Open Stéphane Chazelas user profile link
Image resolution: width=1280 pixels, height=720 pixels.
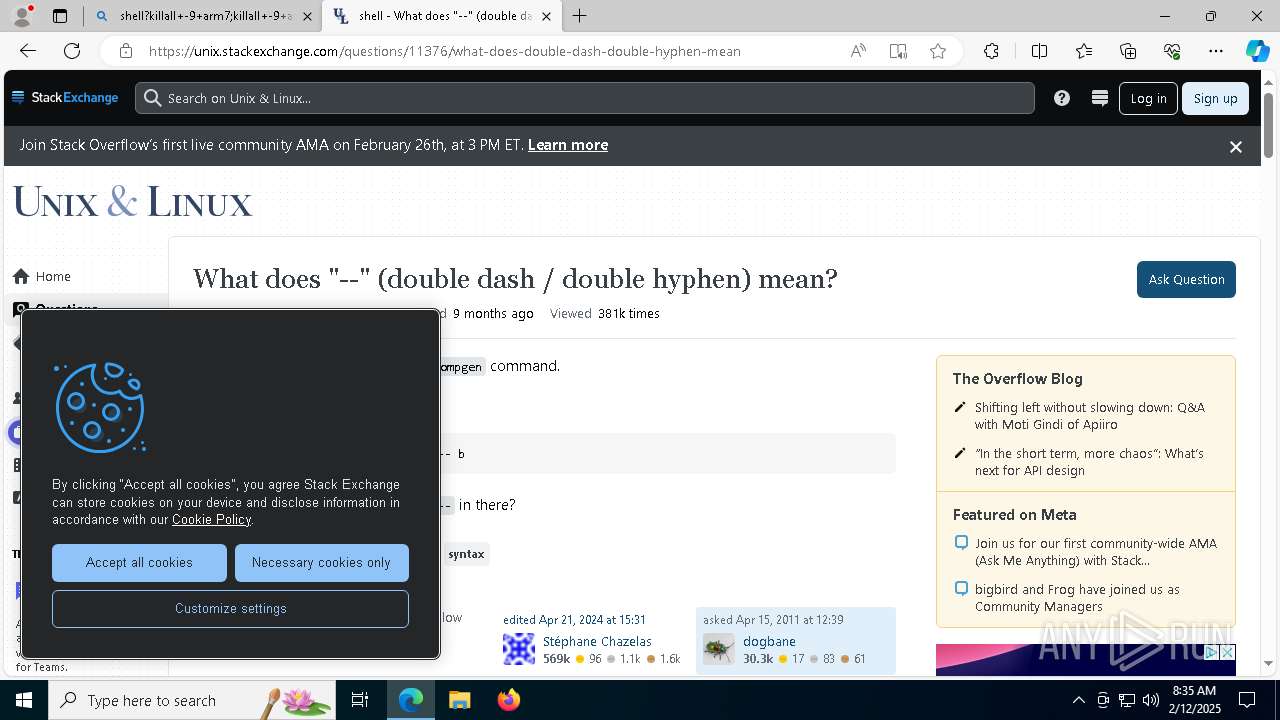click(597, 641)
